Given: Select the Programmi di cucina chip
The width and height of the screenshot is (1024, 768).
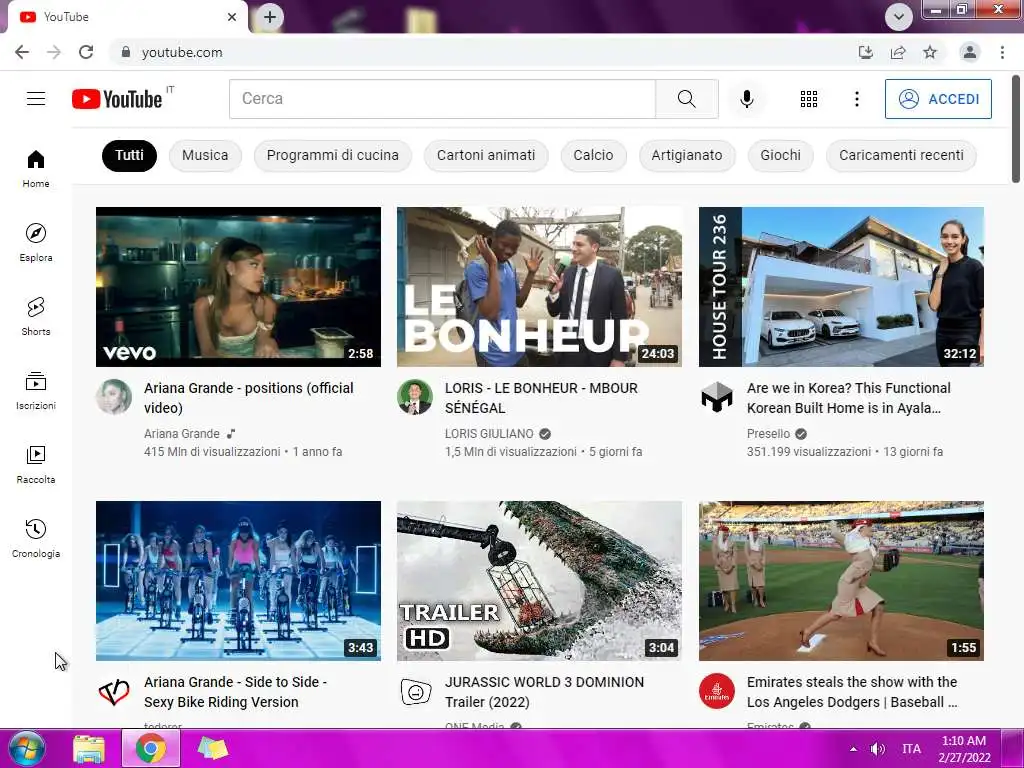Looking at the screenshot, I should [x=332, y=155].
